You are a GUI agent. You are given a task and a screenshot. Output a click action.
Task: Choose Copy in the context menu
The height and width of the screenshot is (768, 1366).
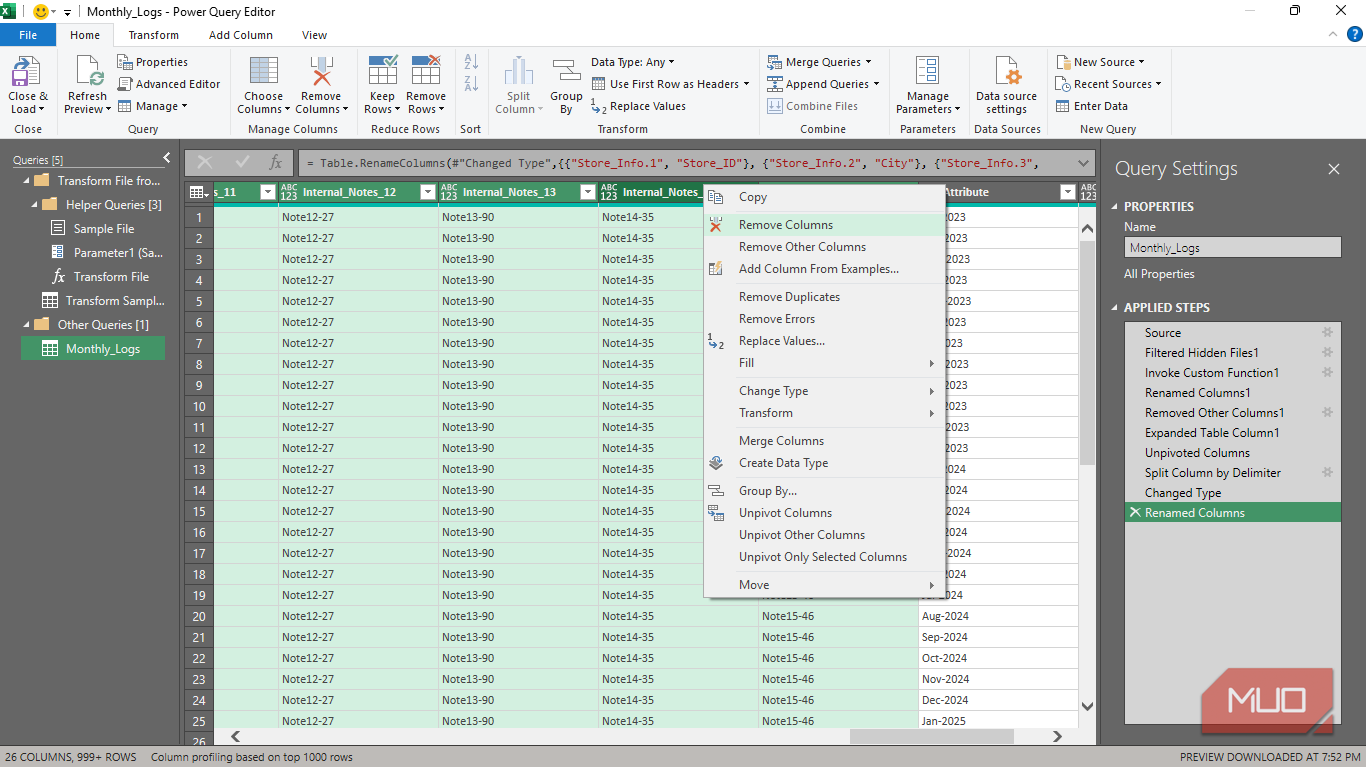(824, 197)
